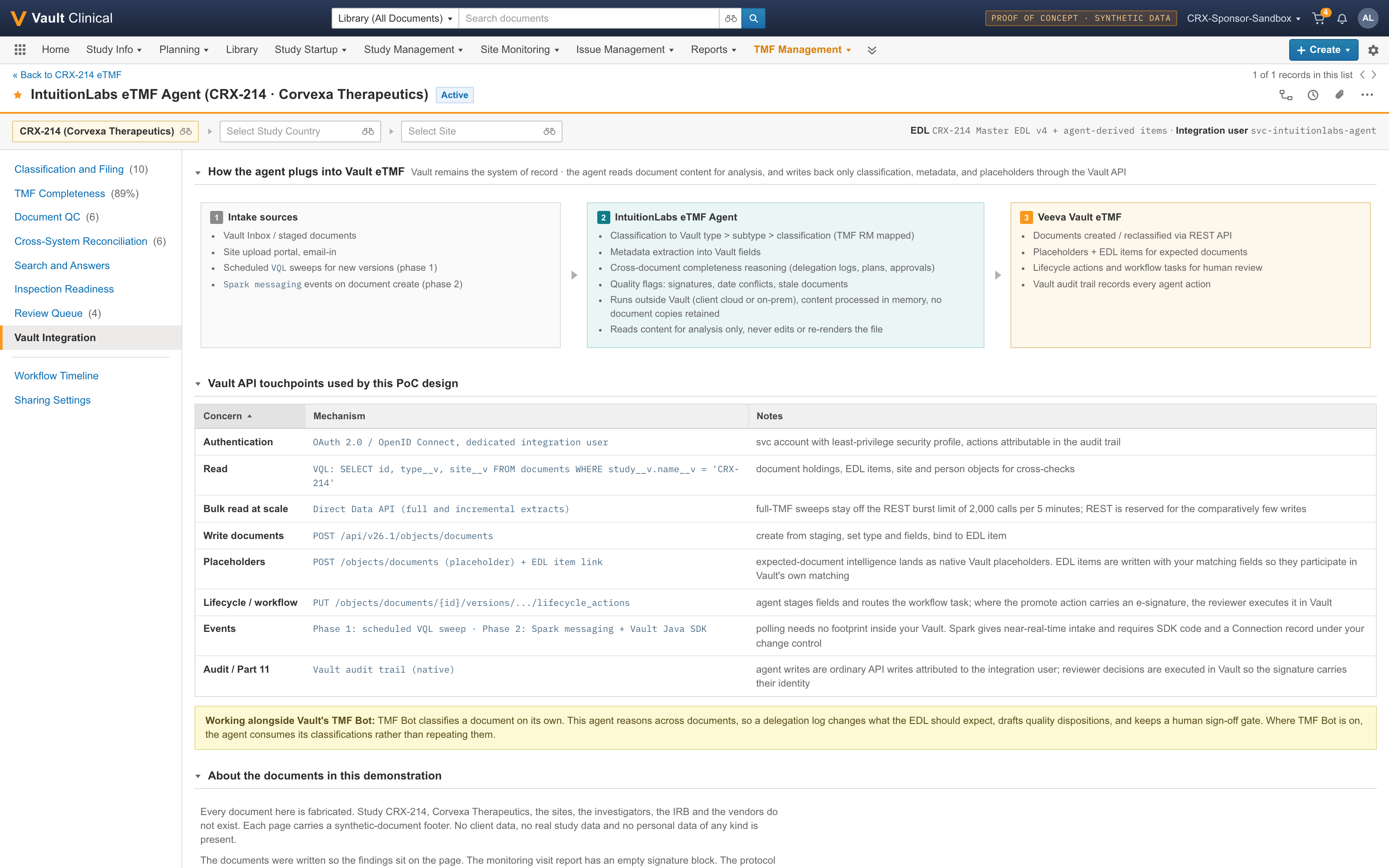The height and width of the screenshot is (868, 1389).
Task: Click the PROOF OF CONCEPT · SYNTHETIC DATA badge
Action: pyautogui.click(x=1081, y=18)
